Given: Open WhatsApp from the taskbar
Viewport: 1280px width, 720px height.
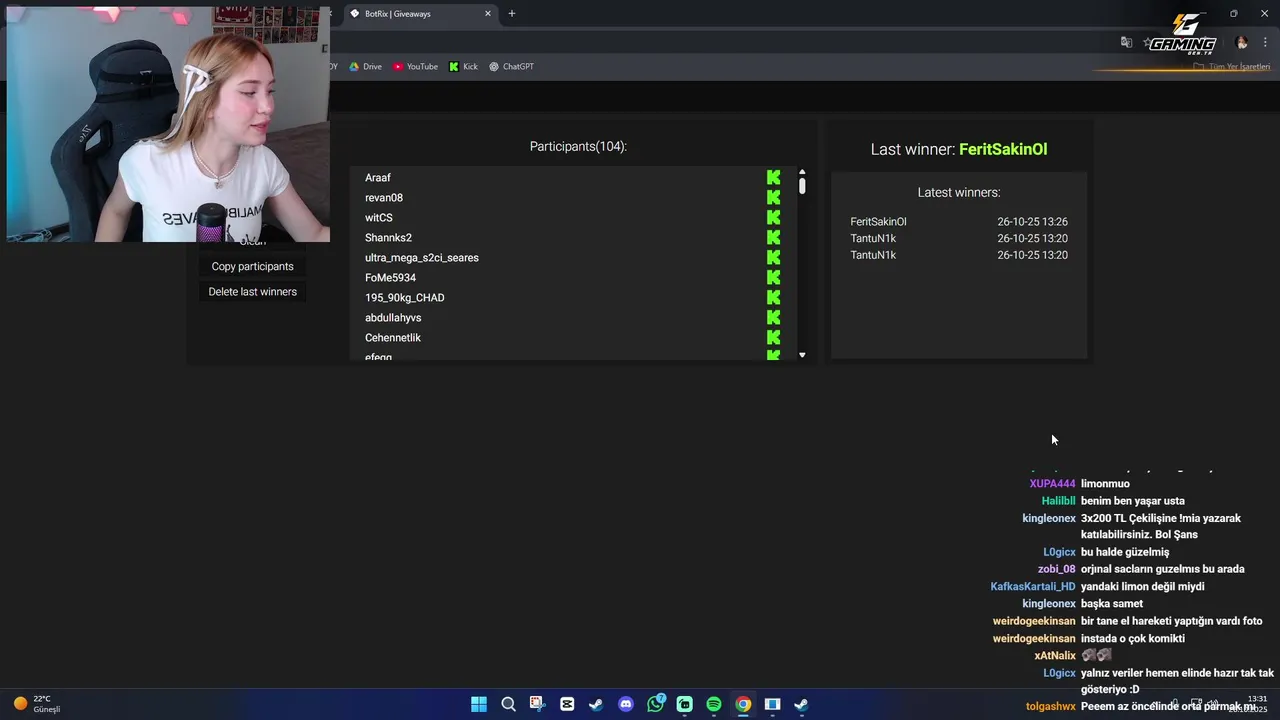Looking at the screenshot, I should [x=655, y=704].
